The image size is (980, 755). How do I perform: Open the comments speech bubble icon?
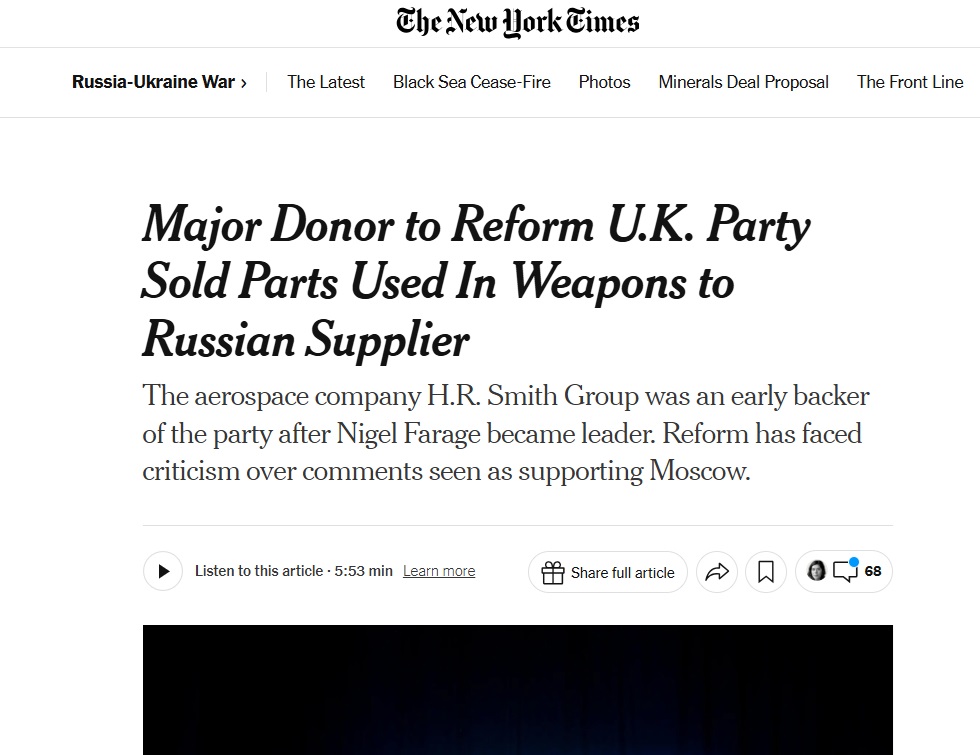click(846, 571)
